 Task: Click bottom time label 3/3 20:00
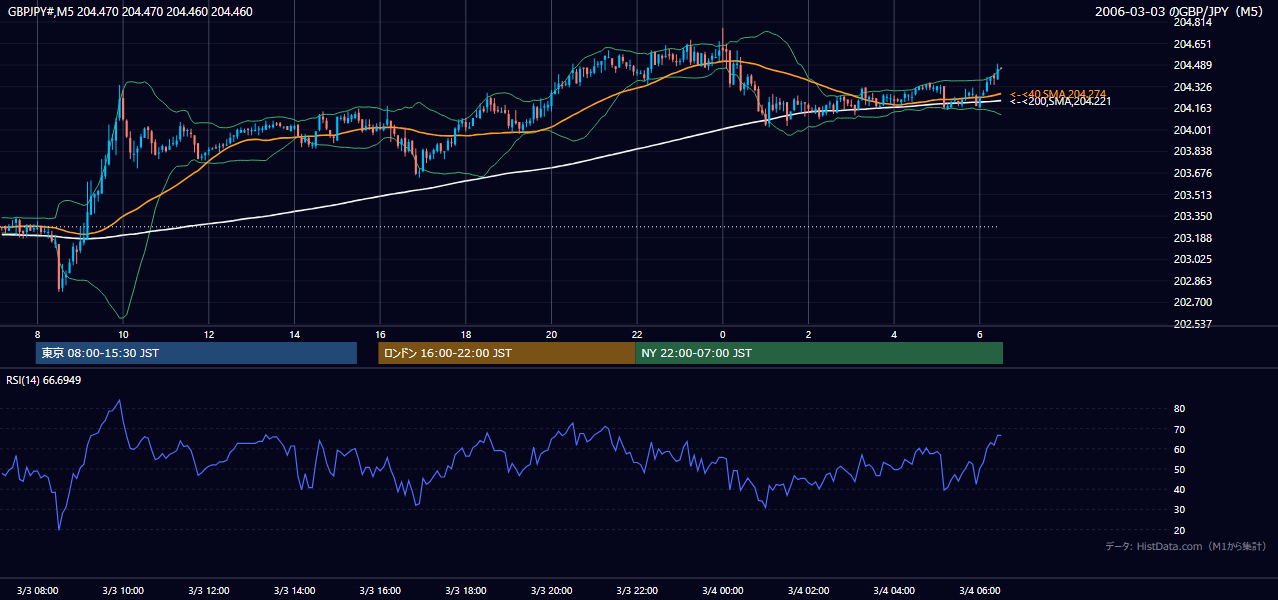pyautogui.click(x=551, y=590)
